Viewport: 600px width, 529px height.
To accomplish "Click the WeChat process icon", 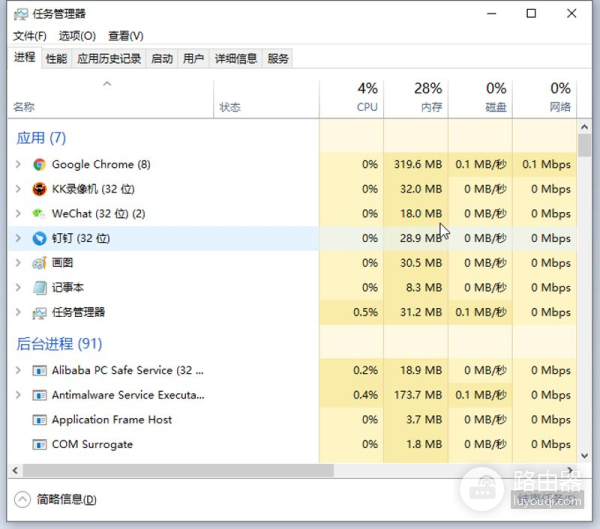I will 39,214.
